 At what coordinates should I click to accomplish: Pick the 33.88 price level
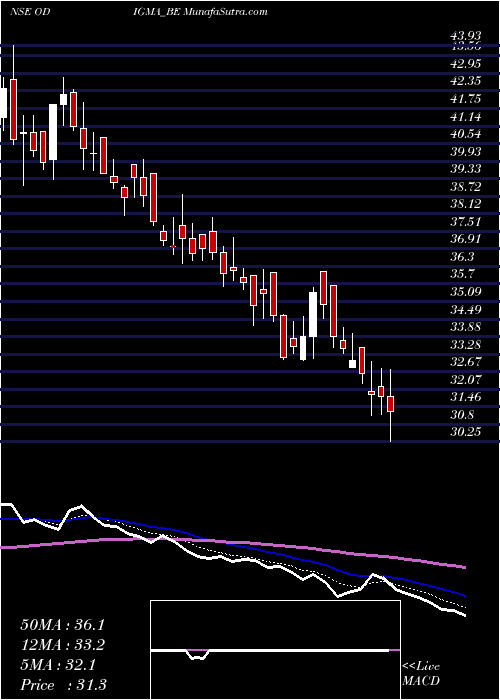click(x=466, y=327)
